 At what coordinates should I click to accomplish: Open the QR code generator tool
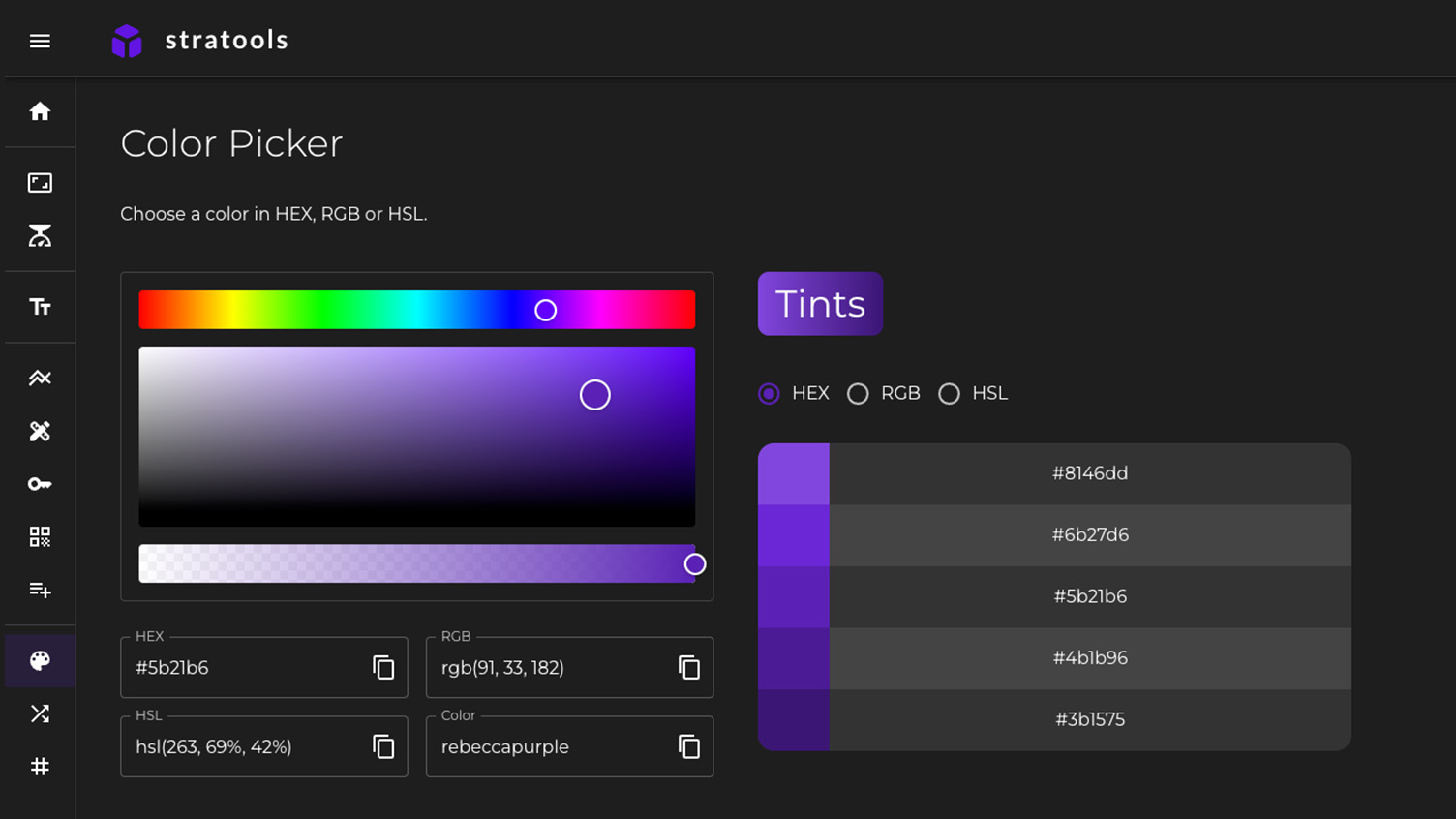click(x=39, y=536)
